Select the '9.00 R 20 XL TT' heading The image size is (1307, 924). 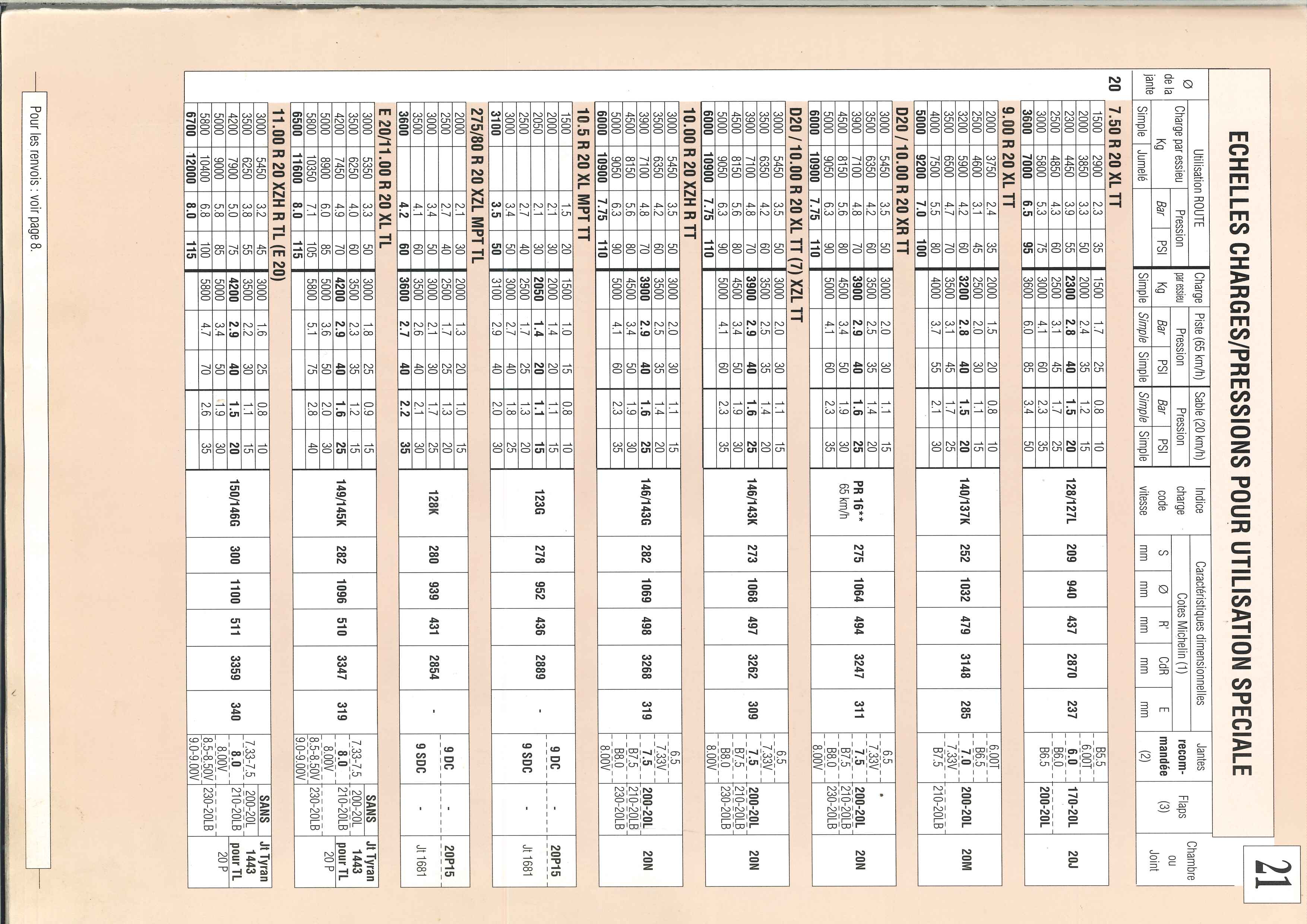pyautogui.click(x=1009, y=156)
